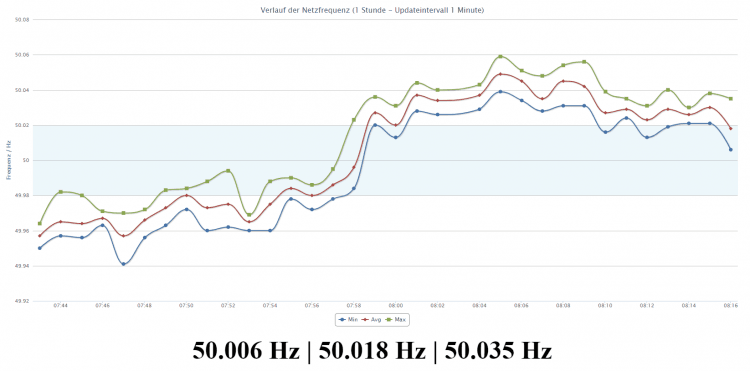Viewport: 750px width, 371px height.
Task: Select the first green Max data point
Action: (40, 223)
